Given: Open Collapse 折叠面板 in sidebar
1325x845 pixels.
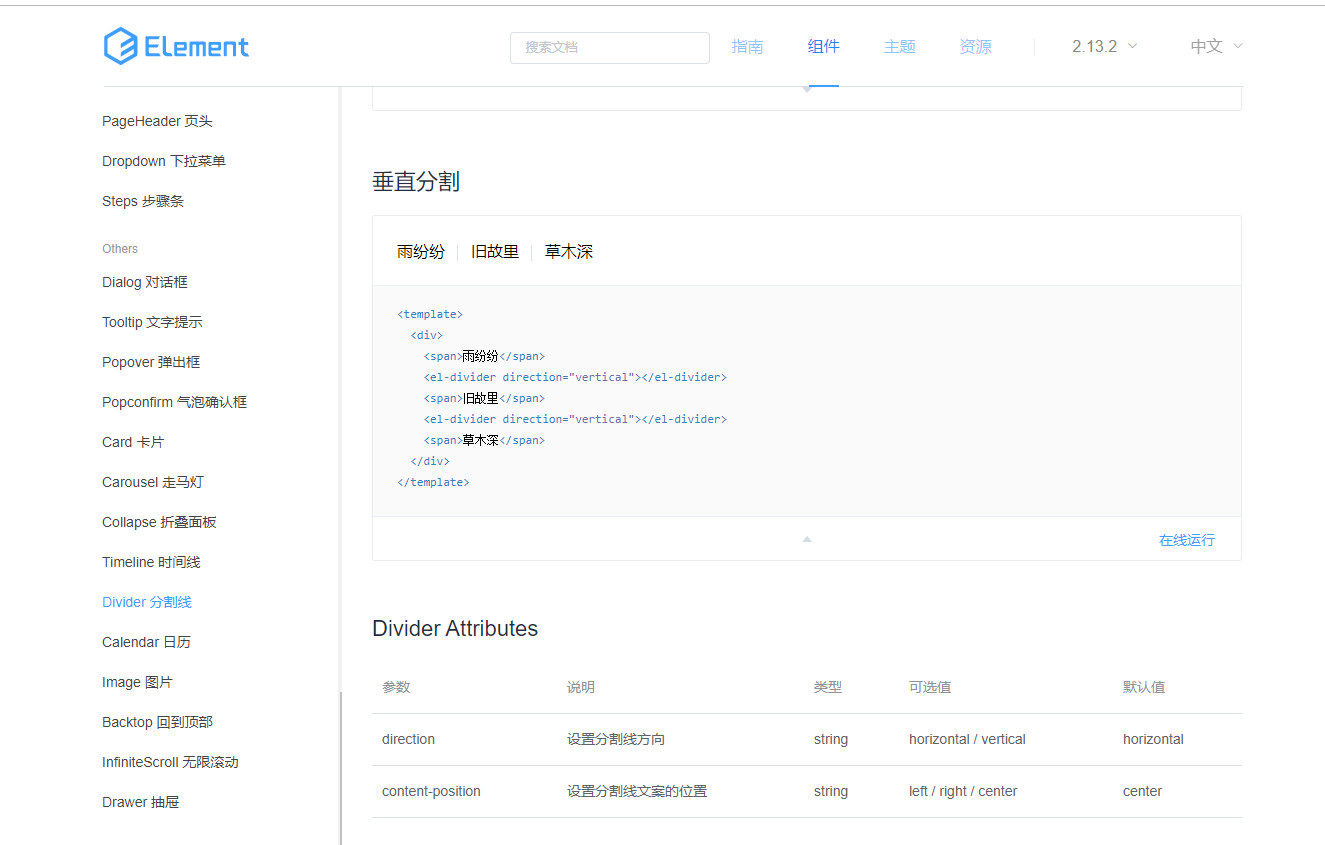Looking at the screenshot, I should [159, 522].
